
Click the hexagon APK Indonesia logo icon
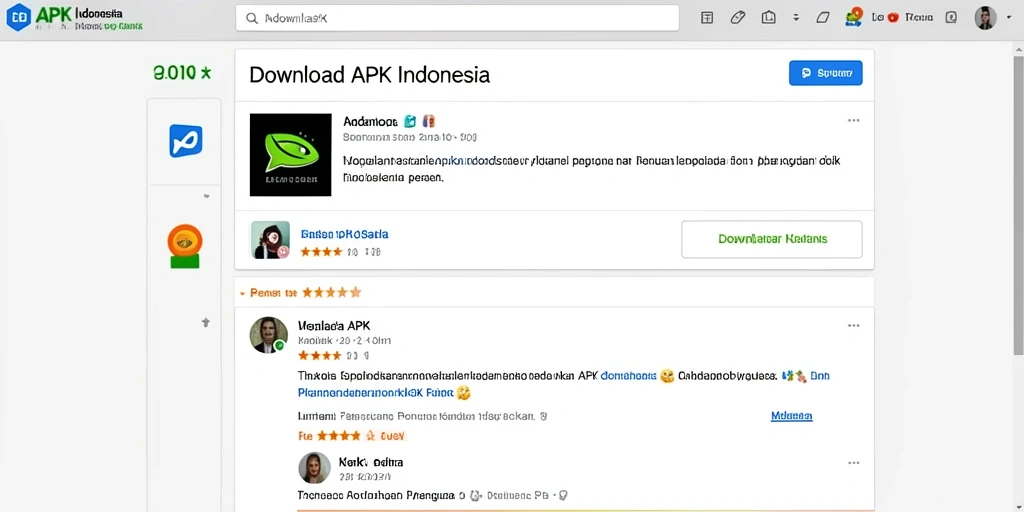click(18, 19)
